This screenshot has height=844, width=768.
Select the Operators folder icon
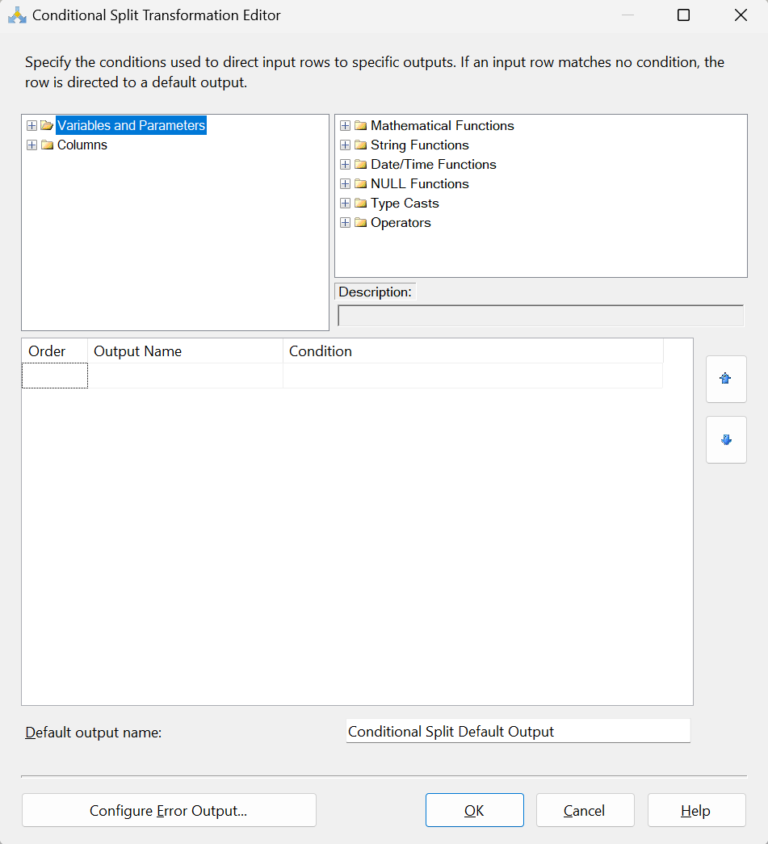(361, 222)
